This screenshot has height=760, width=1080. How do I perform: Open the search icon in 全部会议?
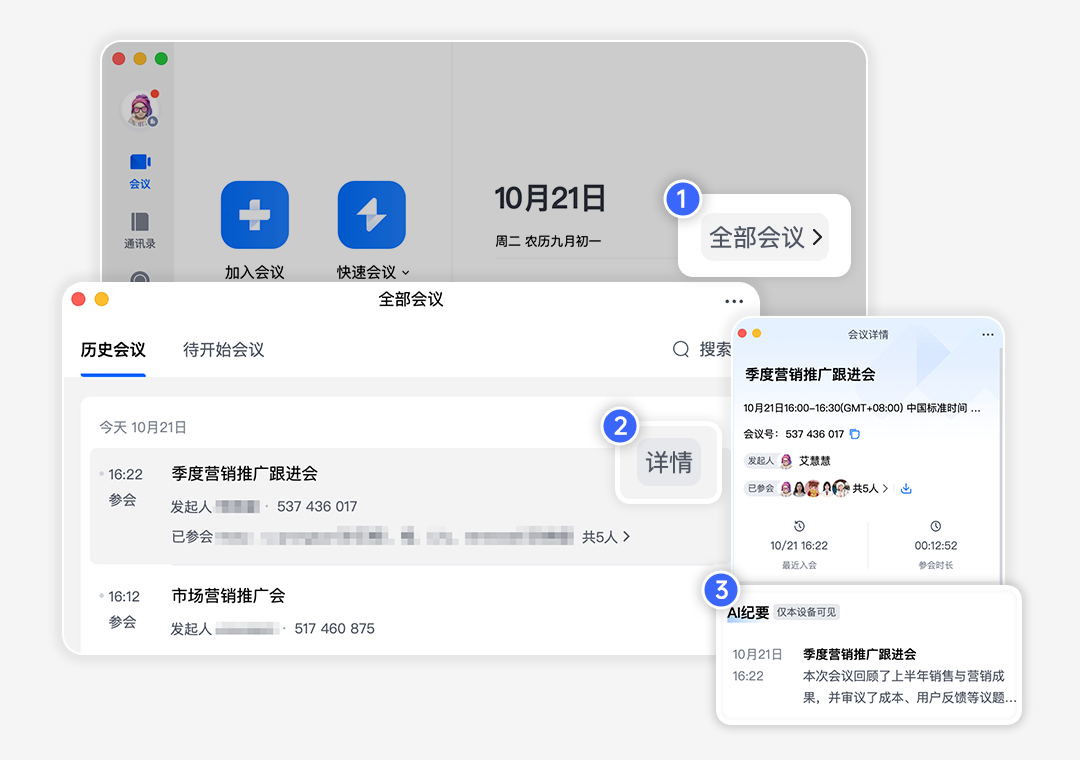(x=681, y=349)
